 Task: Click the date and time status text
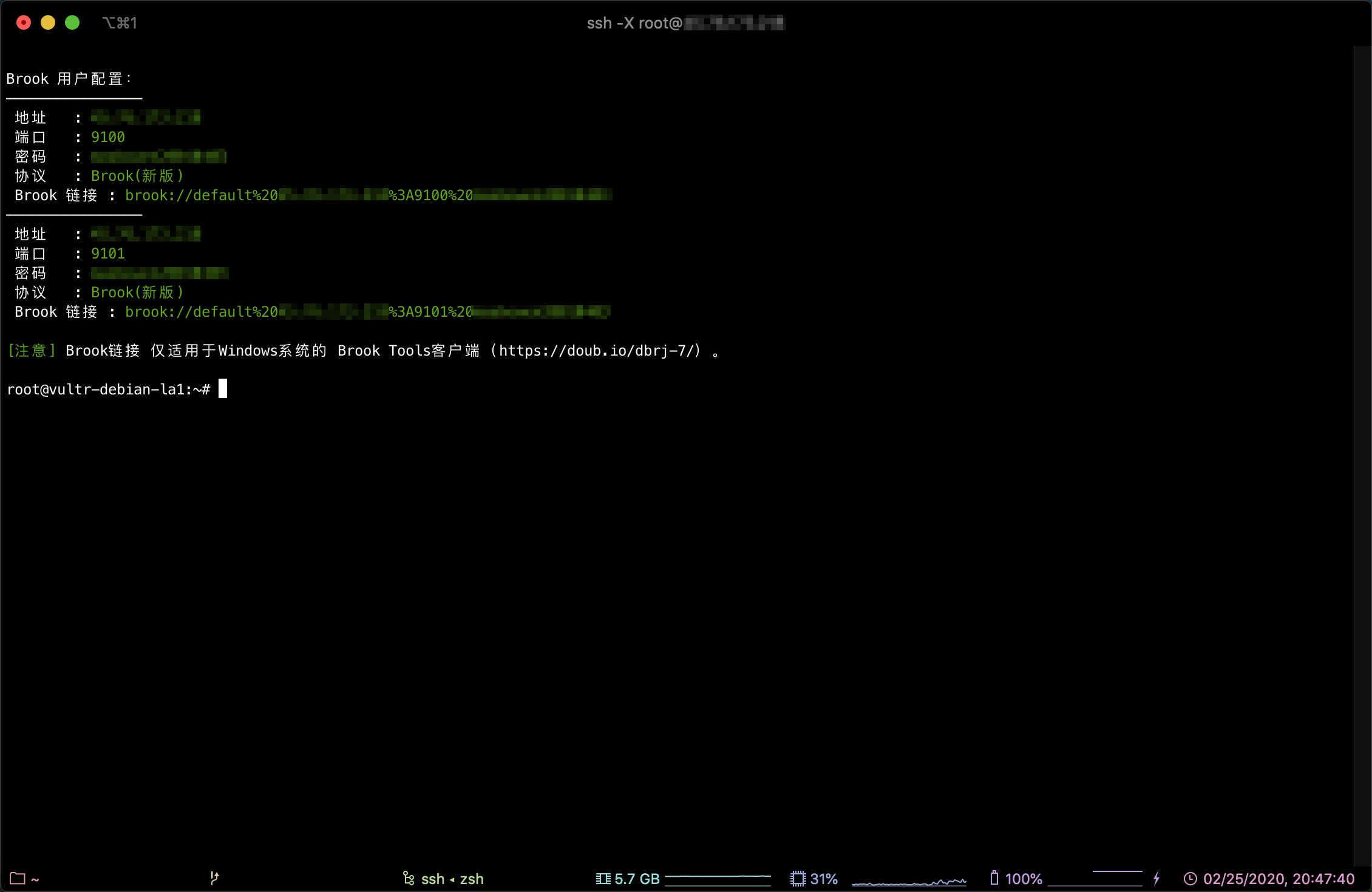(1279, 879)
